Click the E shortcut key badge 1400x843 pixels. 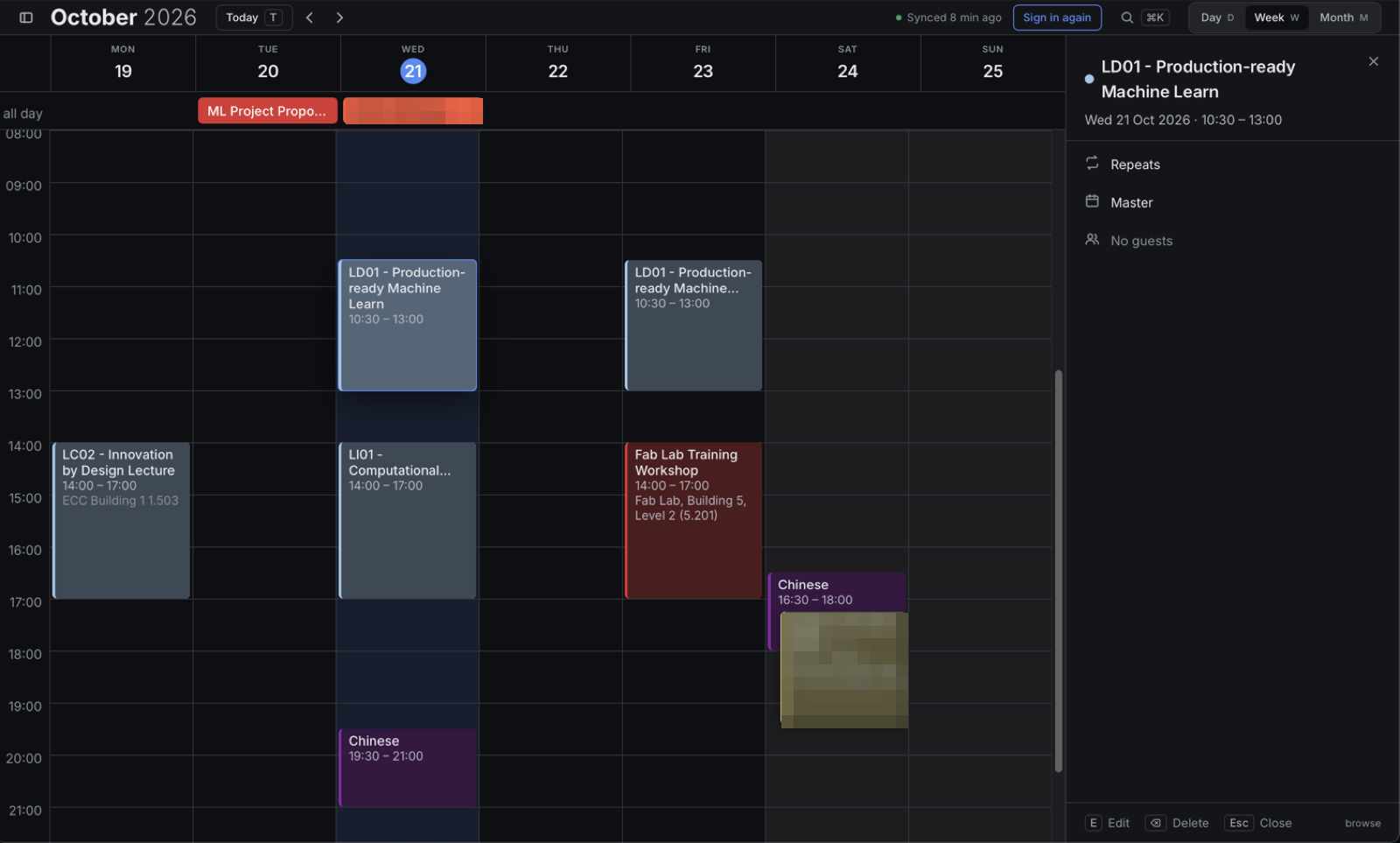pyautogui.click(x=1093, y=823)
